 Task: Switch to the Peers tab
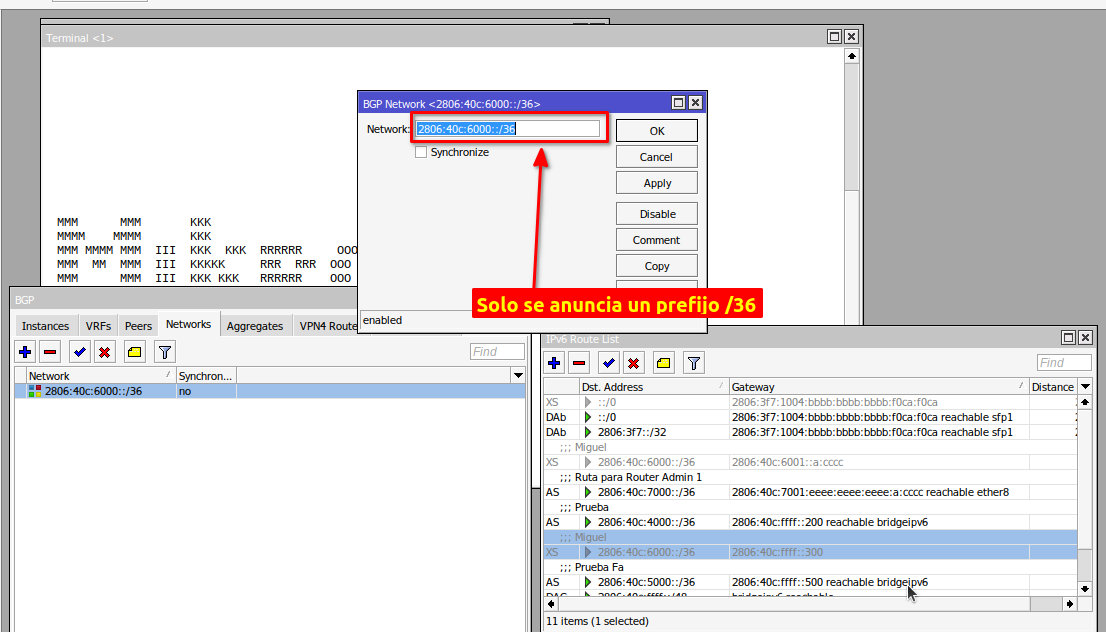(x=138, y=326)
